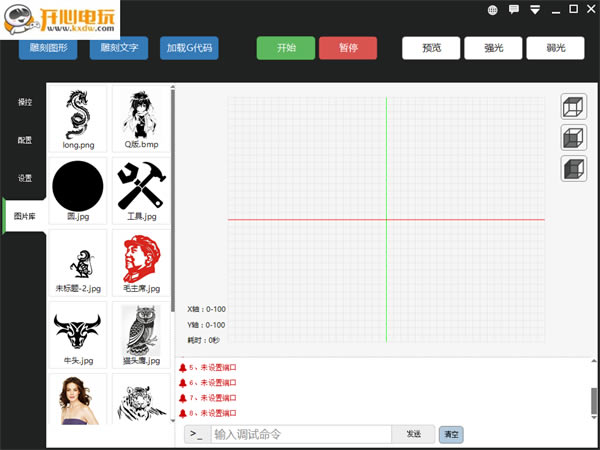
Task: Select the wireframe cube view icon
Action: click(x=574, y=106)
